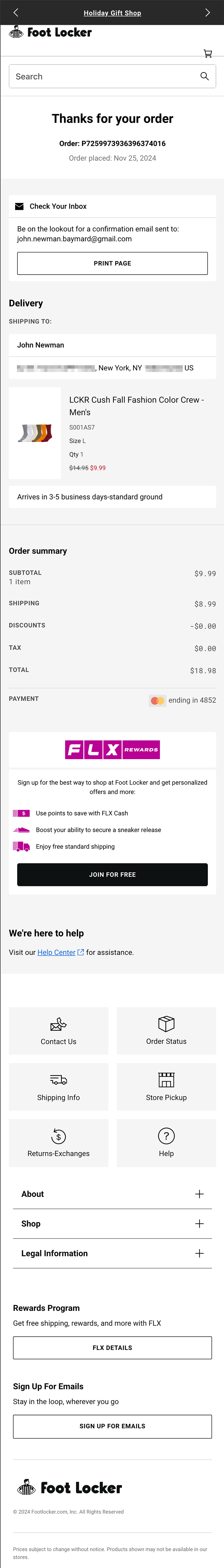Open the Holiday Gift Shop link

click(112, 12)
